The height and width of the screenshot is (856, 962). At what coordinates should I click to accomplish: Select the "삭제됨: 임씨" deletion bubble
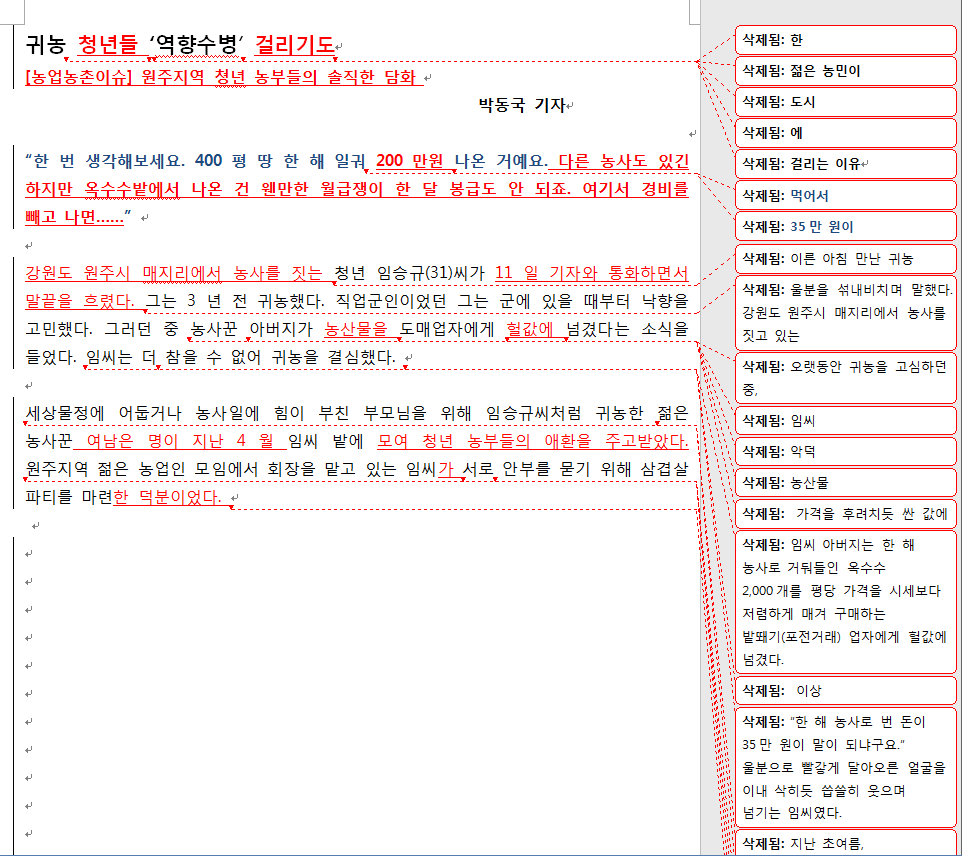845,422
